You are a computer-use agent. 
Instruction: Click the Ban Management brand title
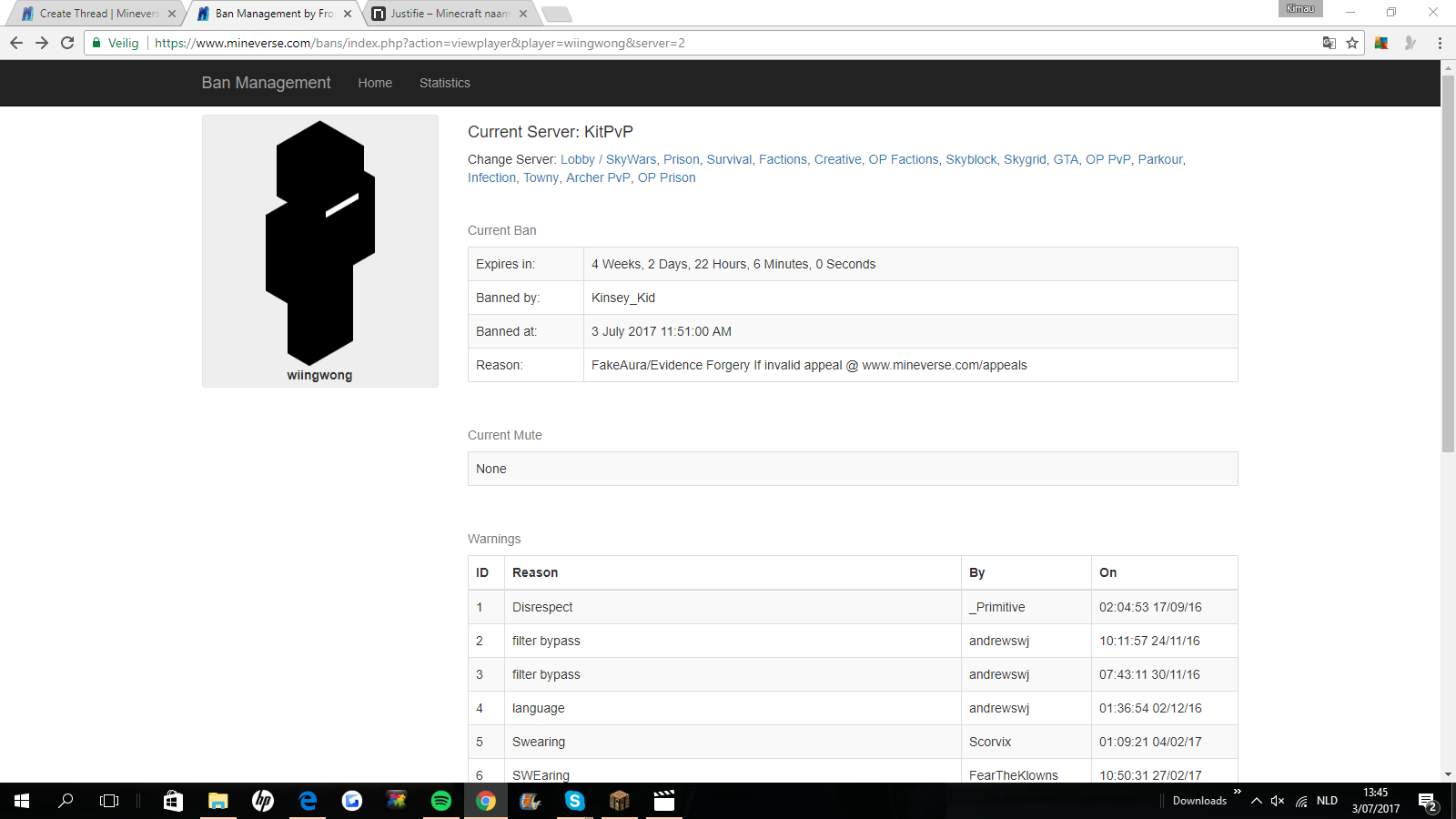click(267, 83)
